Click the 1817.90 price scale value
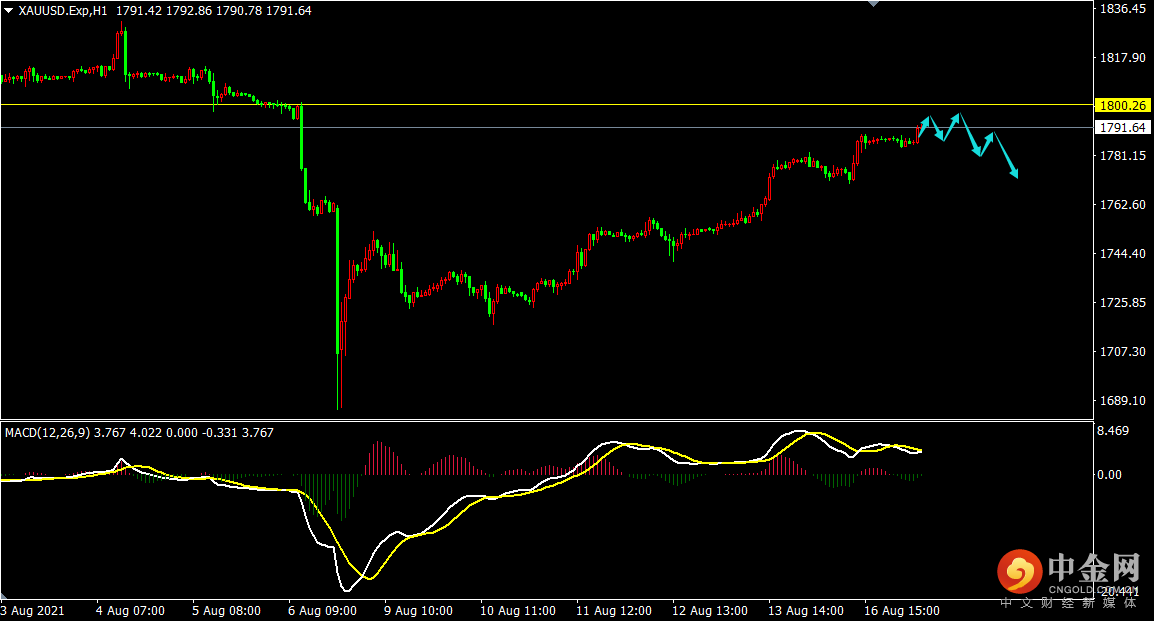1154x621 pixels. 1122,57
